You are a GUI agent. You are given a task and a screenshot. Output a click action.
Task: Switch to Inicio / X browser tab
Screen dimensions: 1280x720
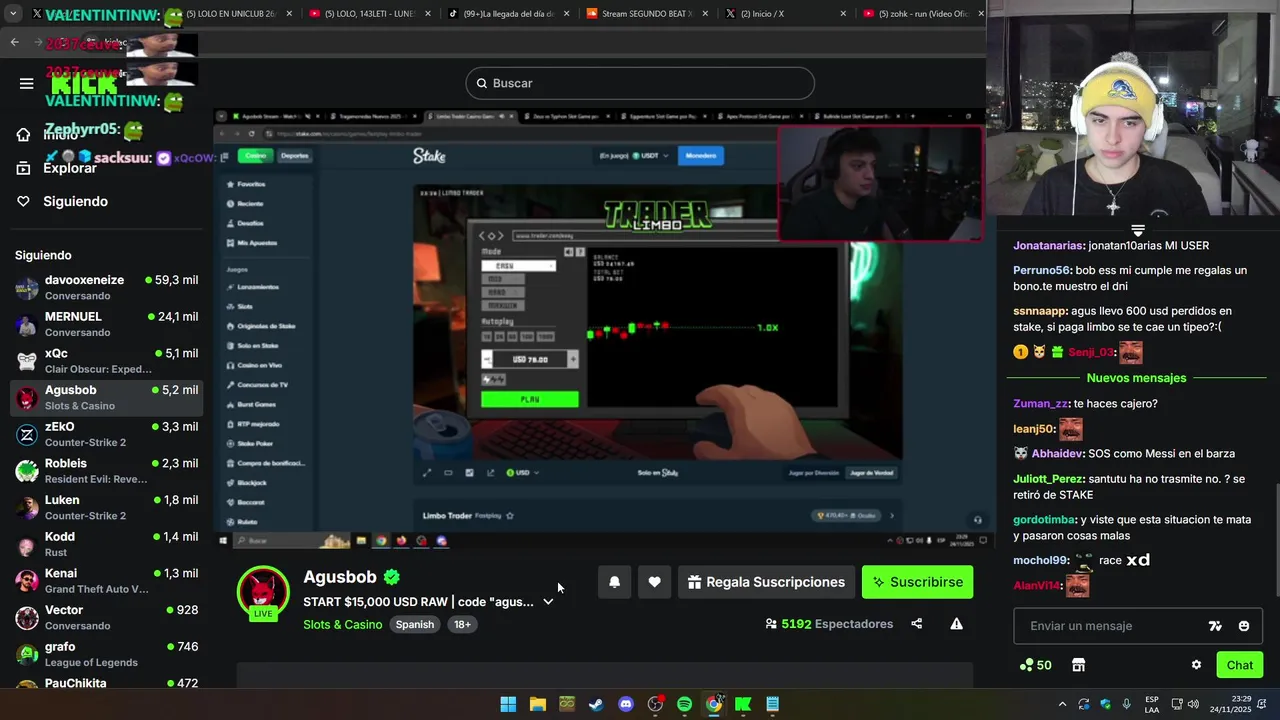[784, 13]
